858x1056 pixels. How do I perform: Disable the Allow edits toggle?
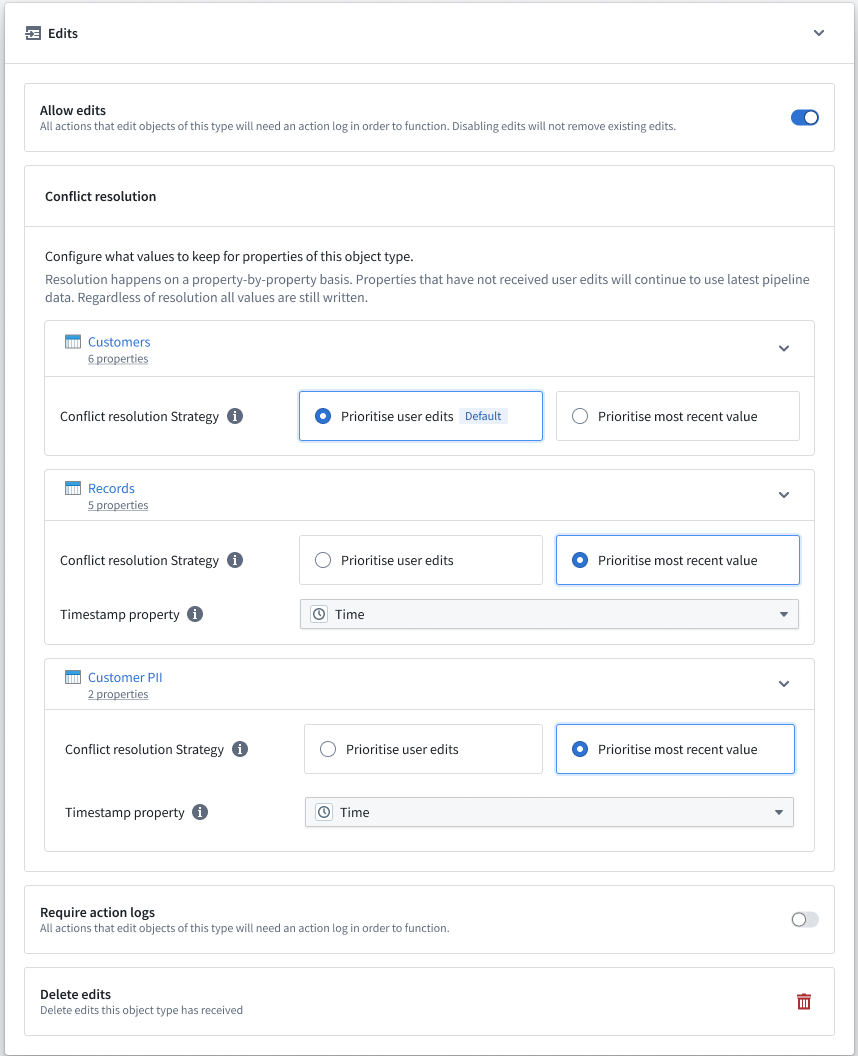coord(804,118)
